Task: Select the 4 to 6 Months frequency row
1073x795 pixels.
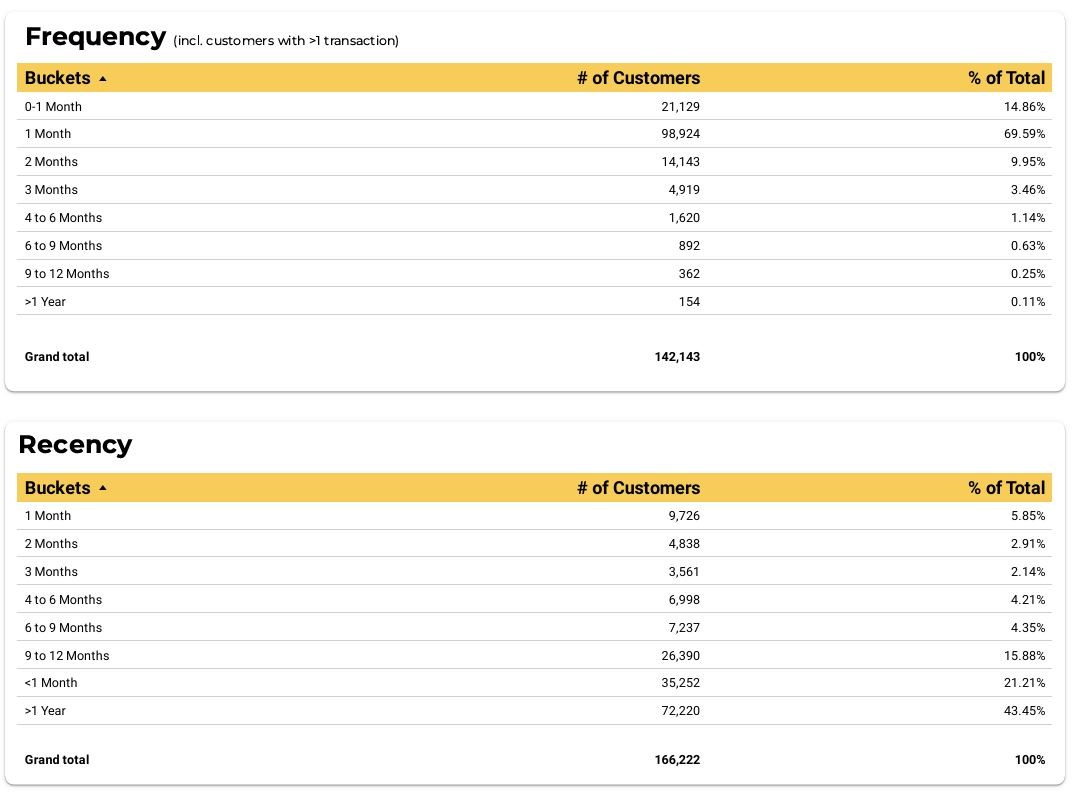Action: coord(534,218)
